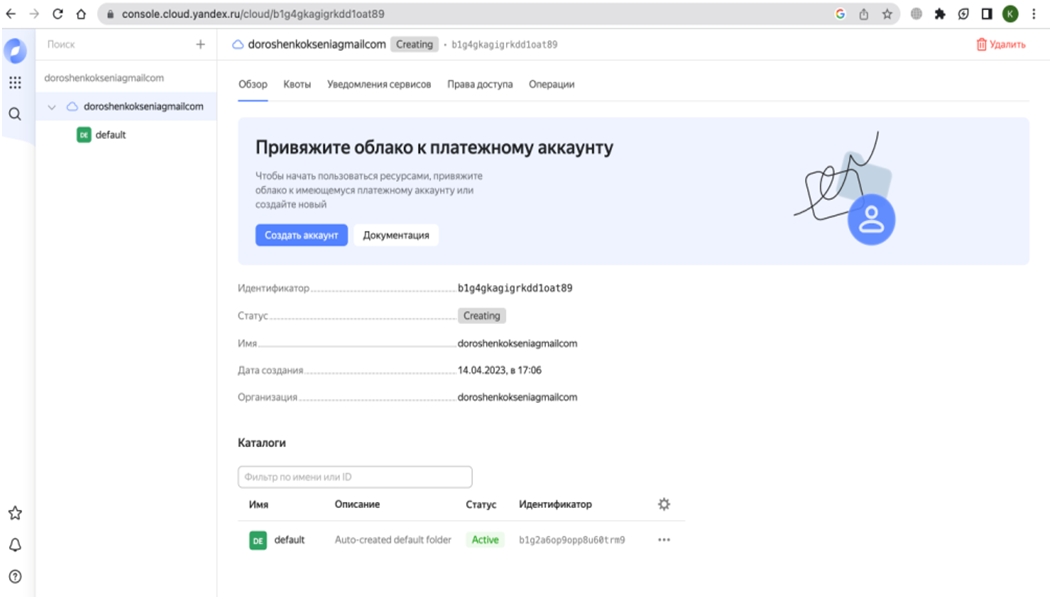Open three-dot menu for default folder
Image resolution: width=1052 pixels, height=599 pixels.
664,540
